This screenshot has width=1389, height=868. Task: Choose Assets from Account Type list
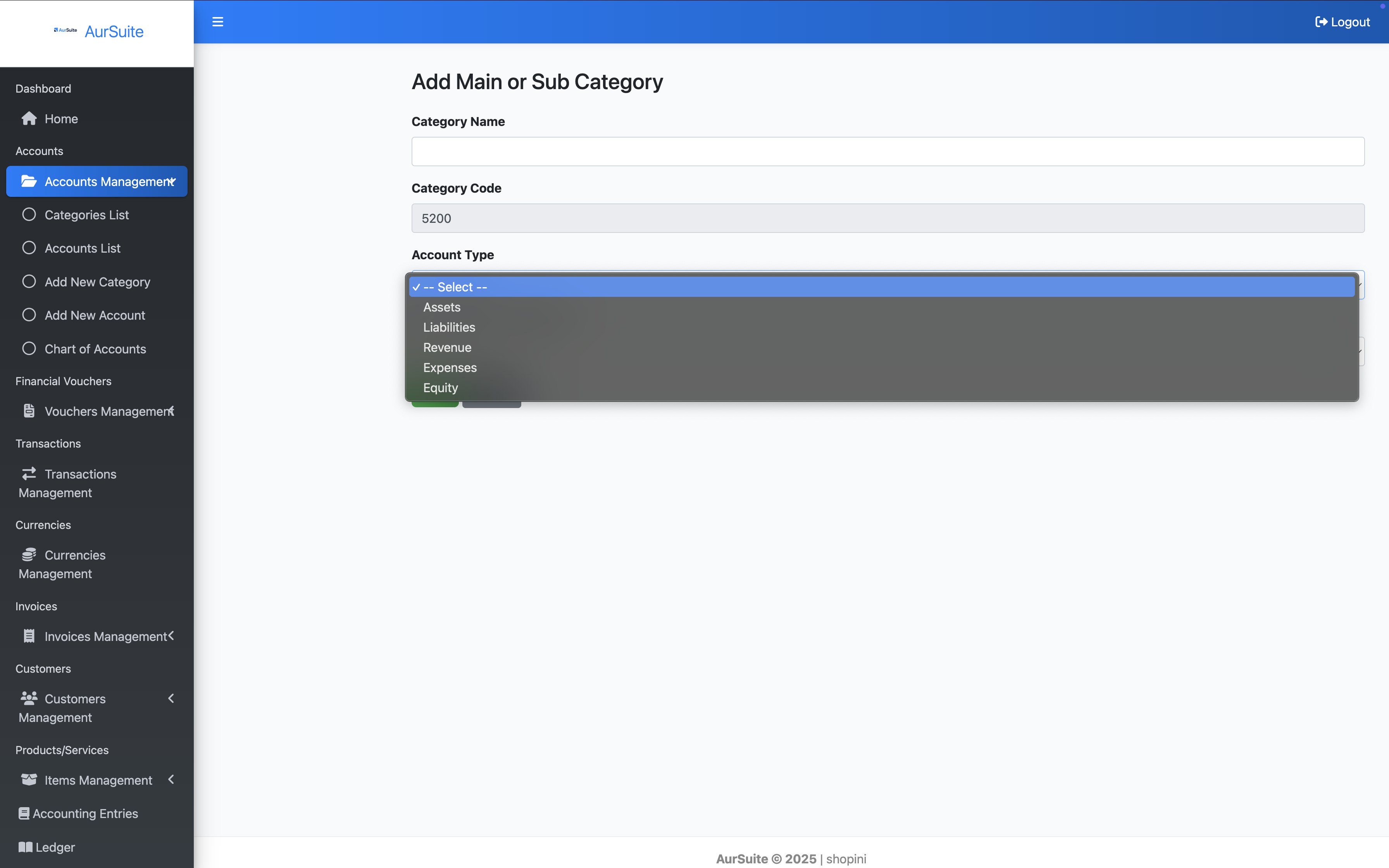pos(441,307)
